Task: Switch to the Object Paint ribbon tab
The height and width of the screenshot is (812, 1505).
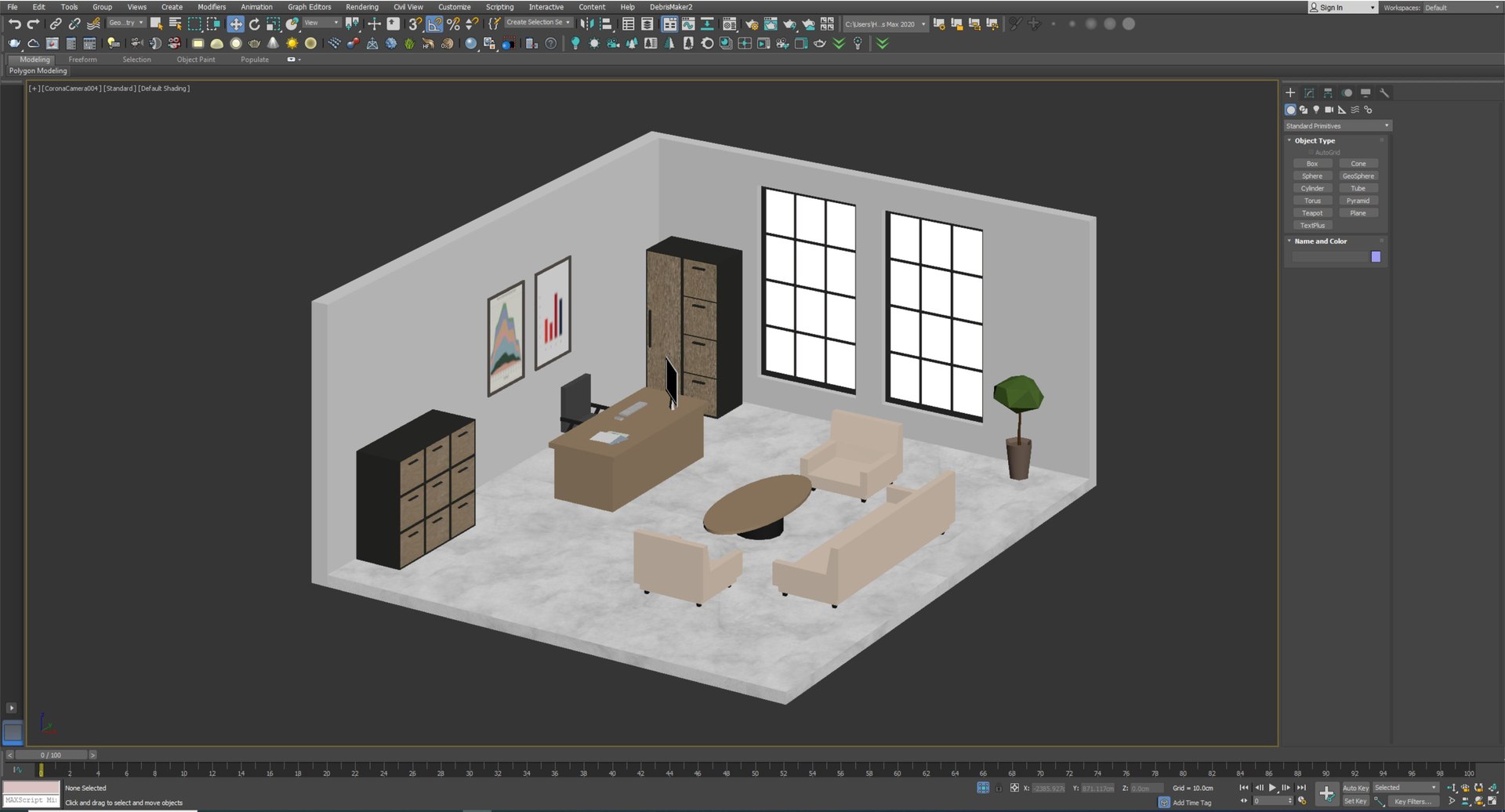Action: pyautogui.click(x=196, y=60)
